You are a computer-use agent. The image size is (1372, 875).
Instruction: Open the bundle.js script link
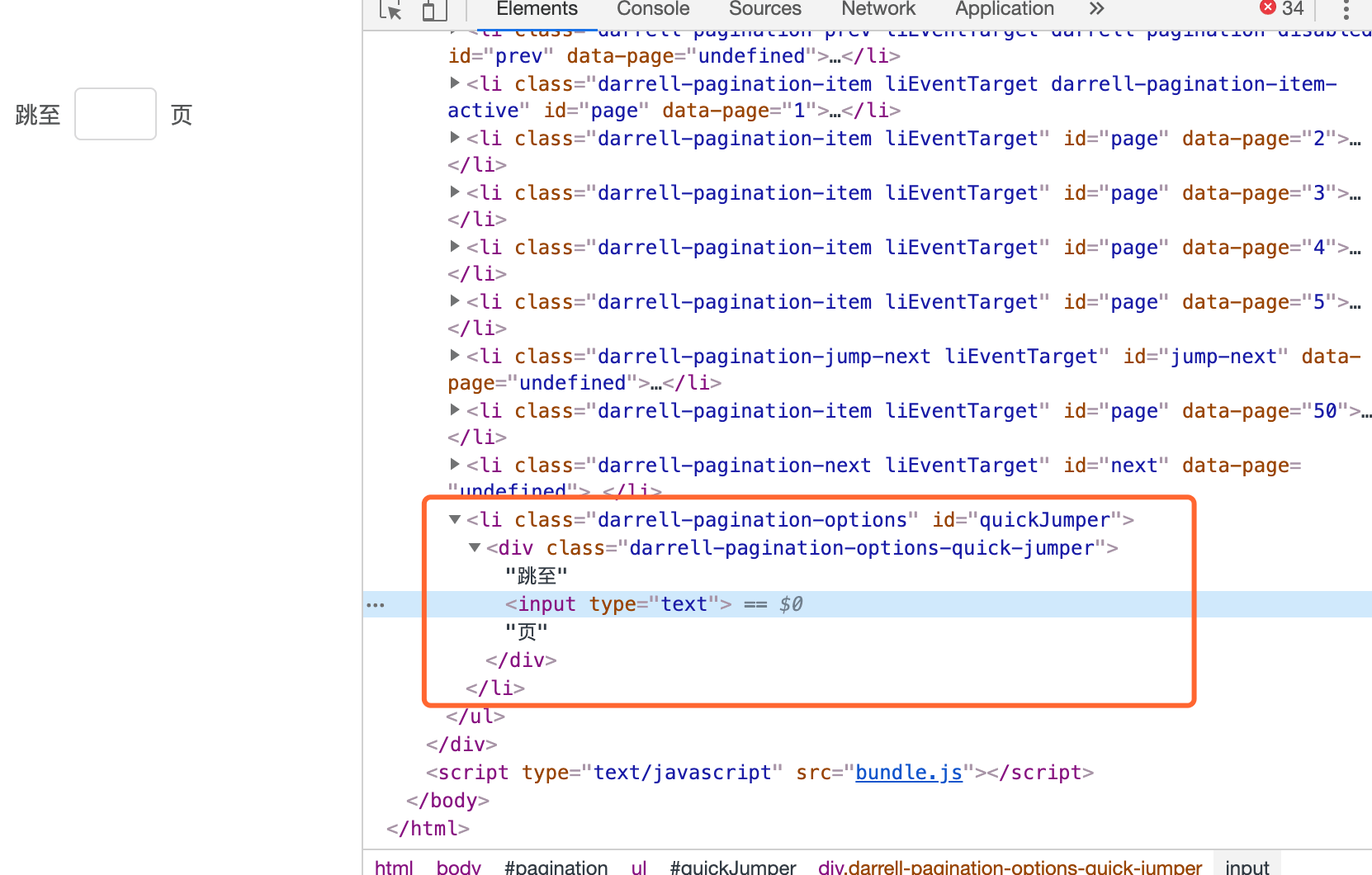[x=909, y=773]
